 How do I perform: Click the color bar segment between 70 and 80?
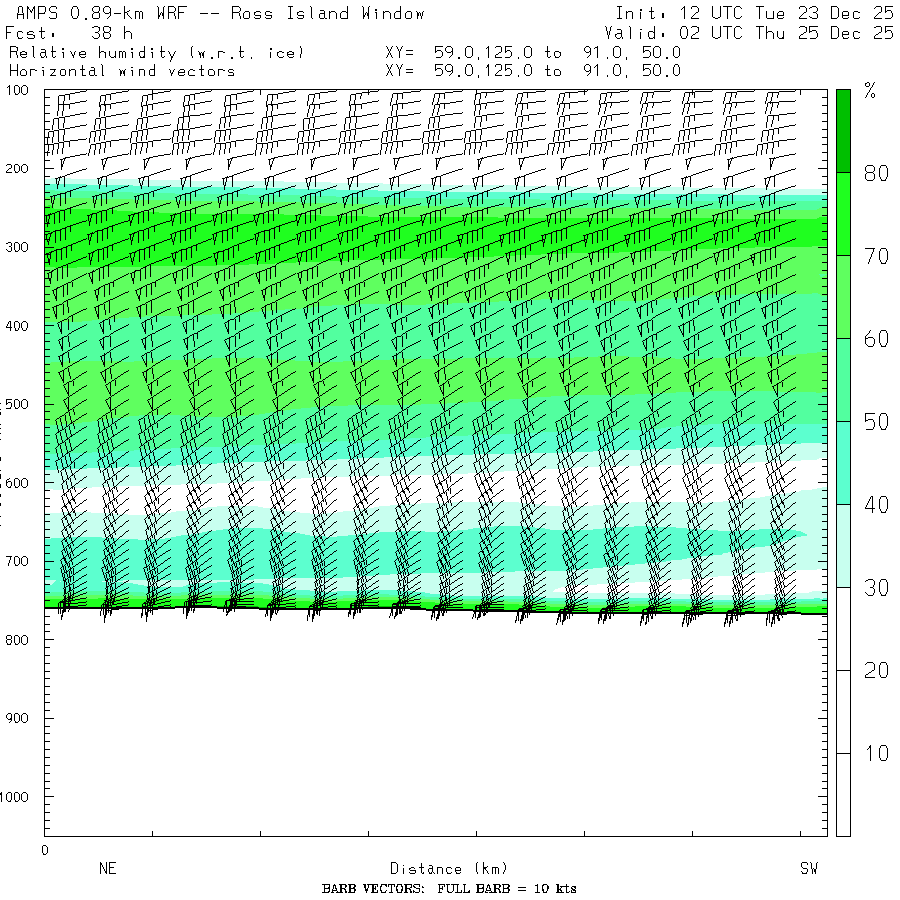(x=843, y=214)
